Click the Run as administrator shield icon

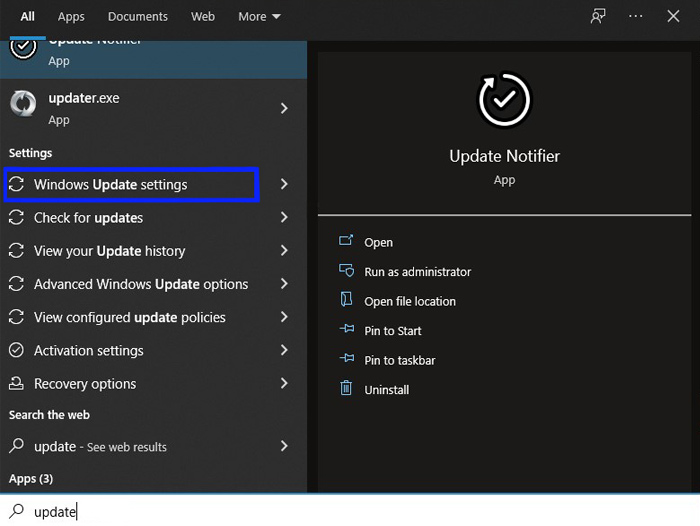[346, 271]
